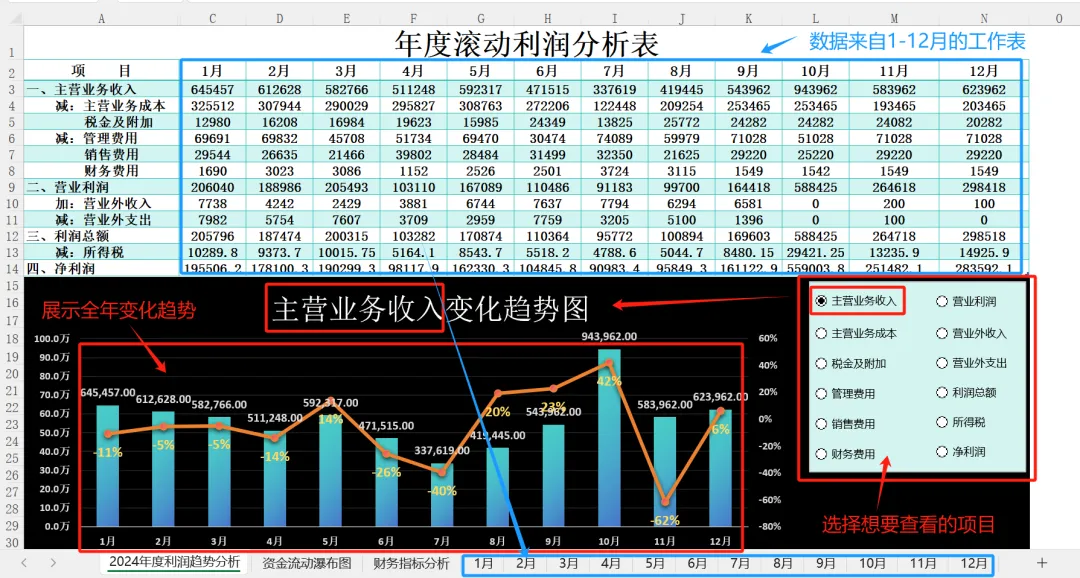The image size is (1080, 578).
Task: Go to the 6月 worksheet tab
Action: [x=697, y=564]
